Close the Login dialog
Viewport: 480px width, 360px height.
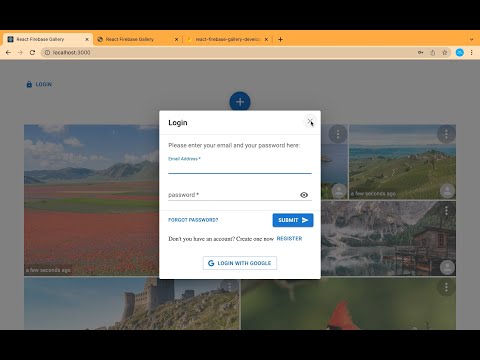pyautogui.click(x=310, y=121)
